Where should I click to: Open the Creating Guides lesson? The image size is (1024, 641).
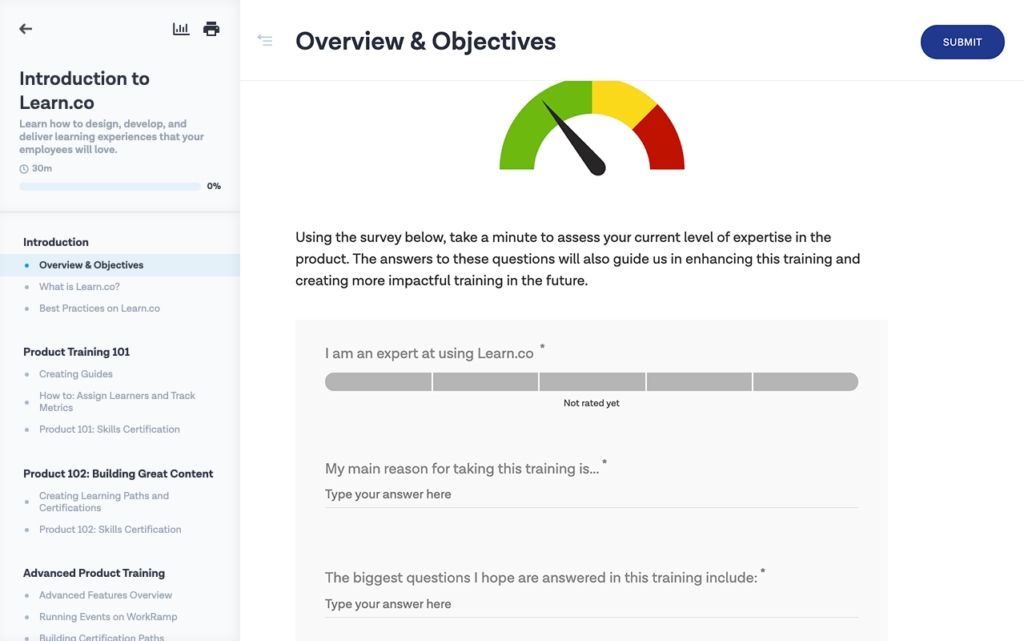(76, 374)
